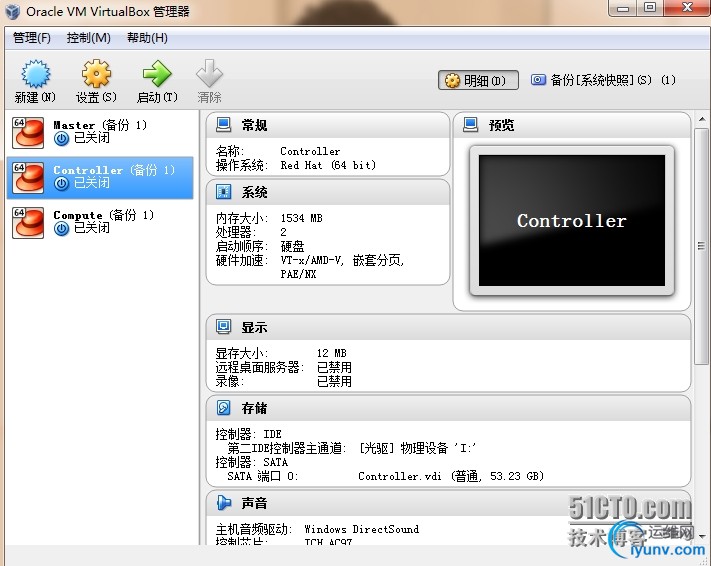Image resolution: width=711 pixels, height=566 pixels.
Task: Click the Compute VM Red Hat icon
Action: (28, 223)
